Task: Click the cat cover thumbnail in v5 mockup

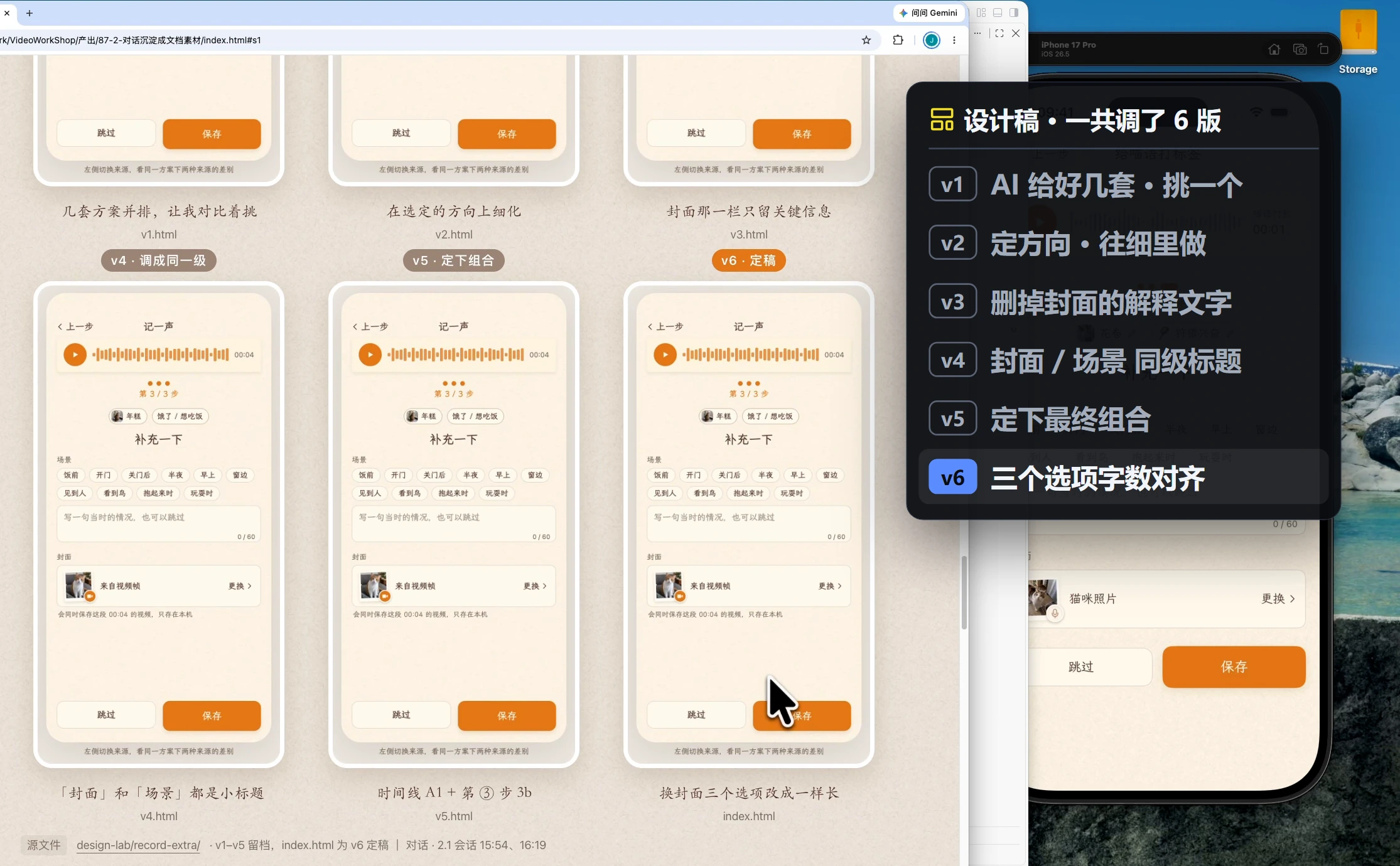Action: tap(374, 585)
